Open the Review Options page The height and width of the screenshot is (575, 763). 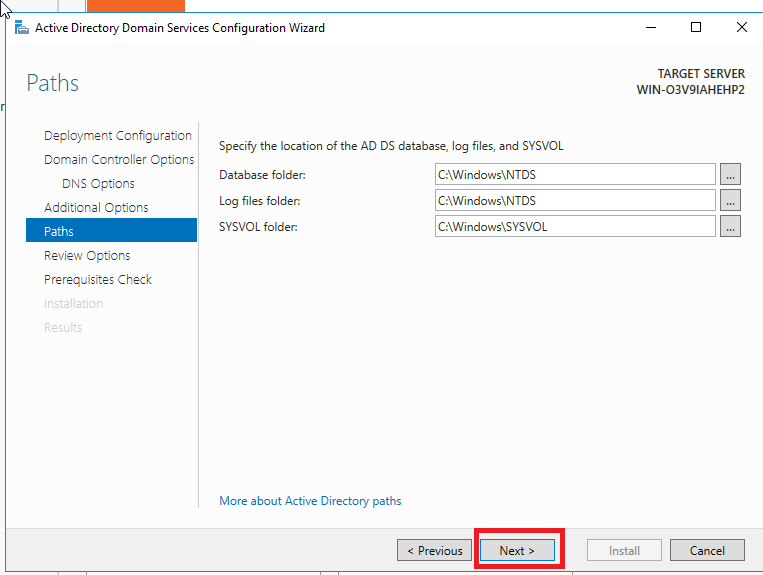87,256
